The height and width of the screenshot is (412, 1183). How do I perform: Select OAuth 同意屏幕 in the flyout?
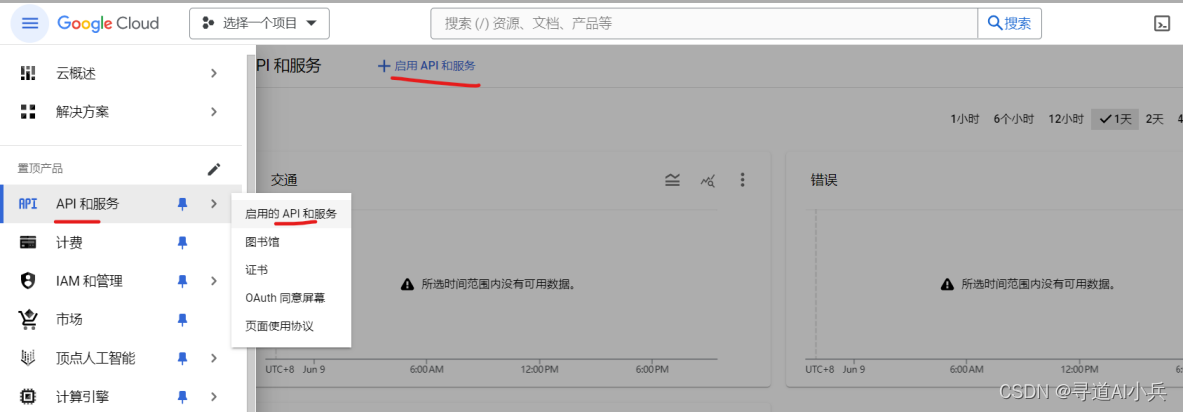point(291,298)
